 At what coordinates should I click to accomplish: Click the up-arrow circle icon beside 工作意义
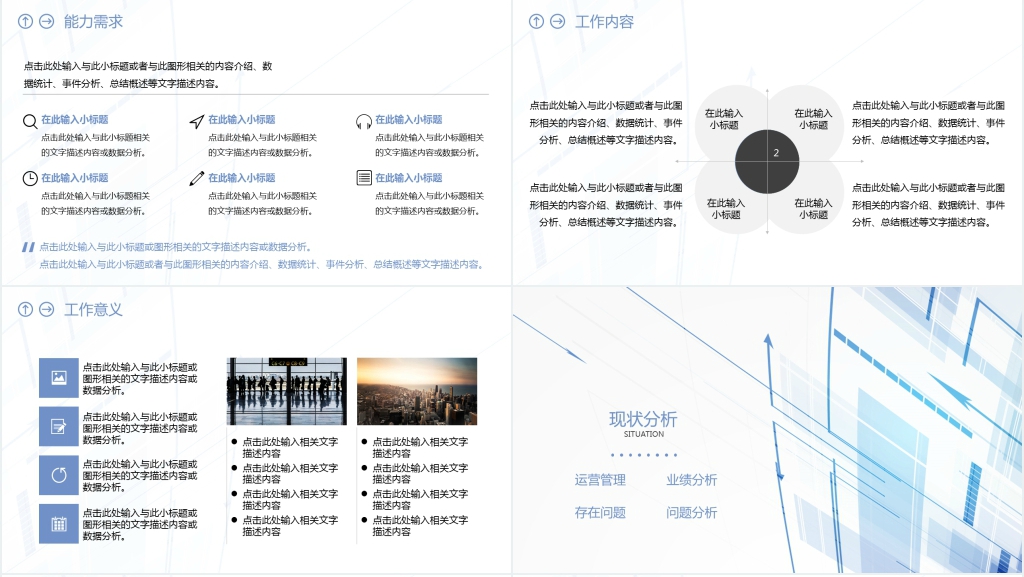[x=25, y=309]
